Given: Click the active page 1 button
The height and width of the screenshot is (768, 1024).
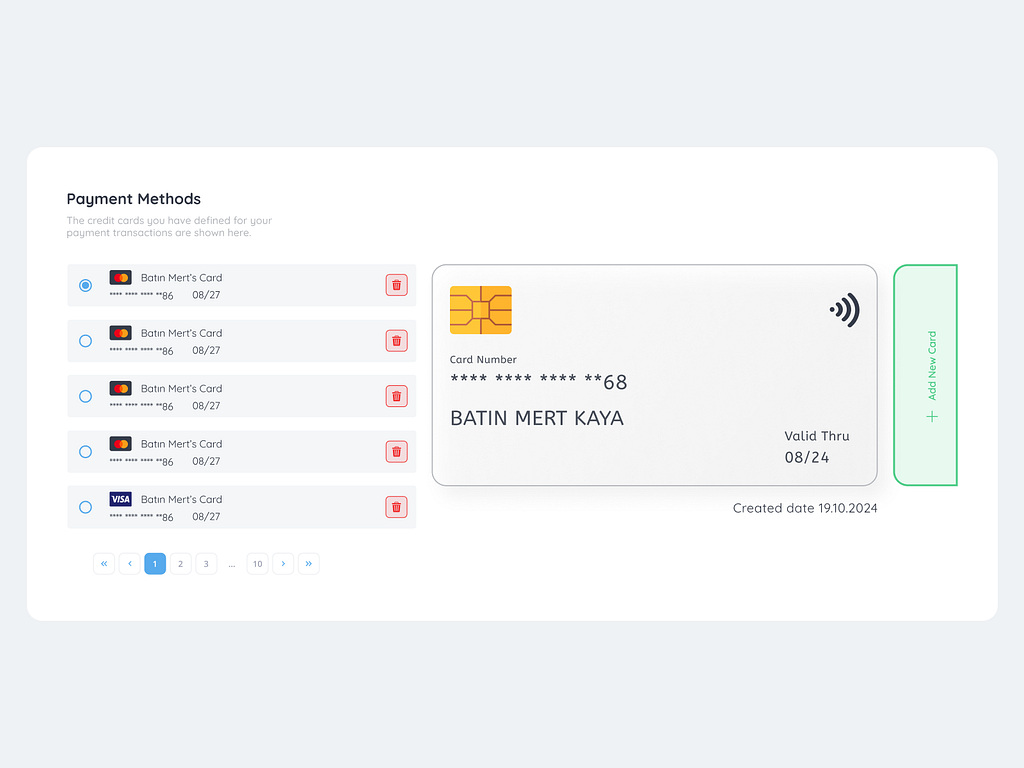Looking at the screenshot, I should click(155, 563).
